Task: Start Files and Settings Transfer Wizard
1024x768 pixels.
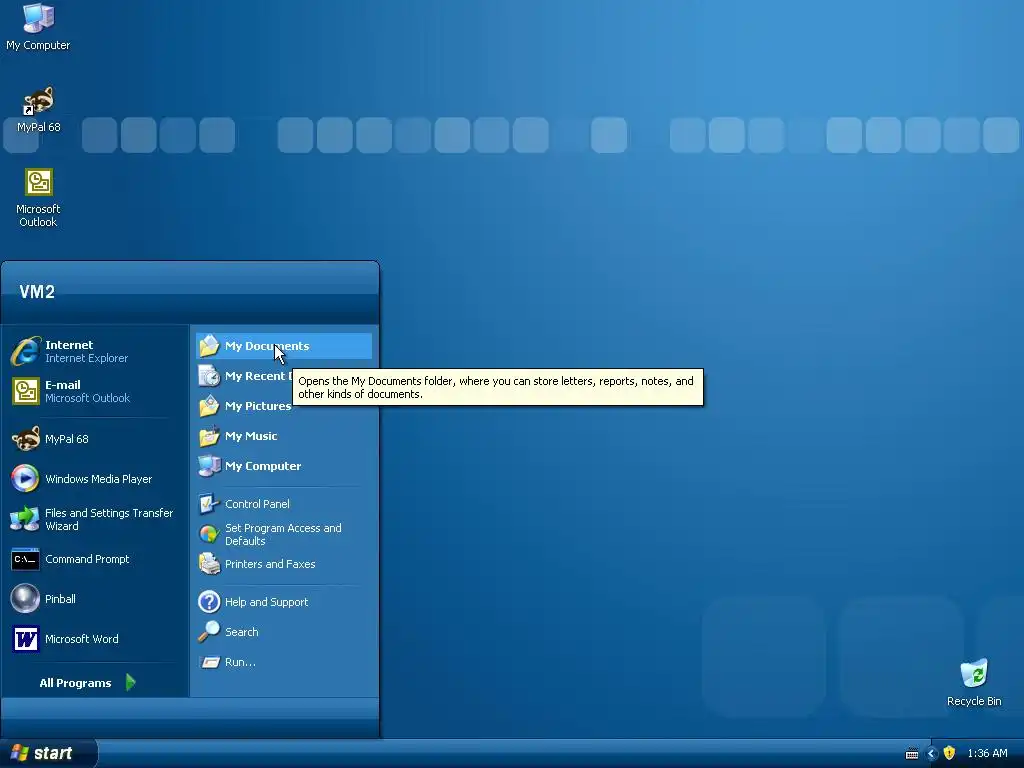Action: (95, 519)
